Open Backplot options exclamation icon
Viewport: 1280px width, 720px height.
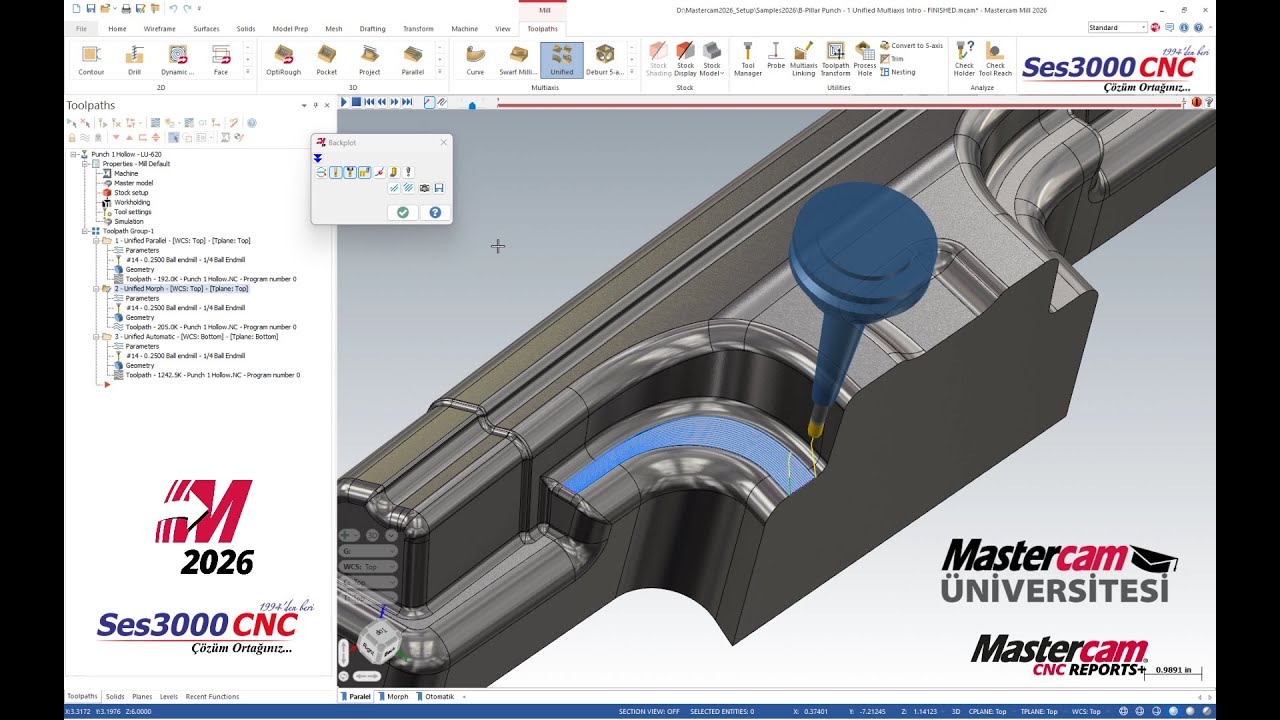(408, 172)
